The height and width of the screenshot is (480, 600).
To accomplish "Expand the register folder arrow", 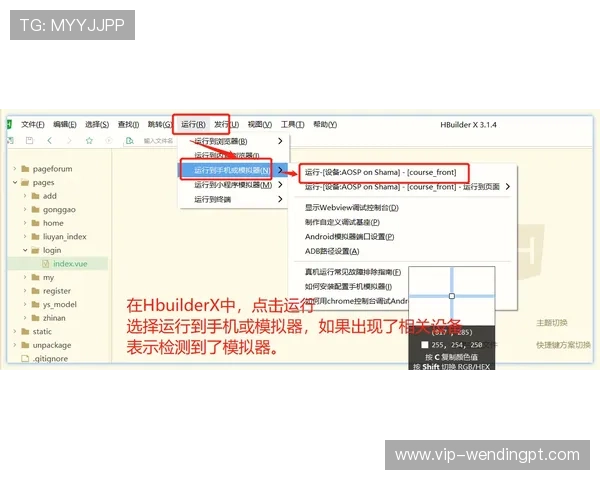I will point(25,291).
